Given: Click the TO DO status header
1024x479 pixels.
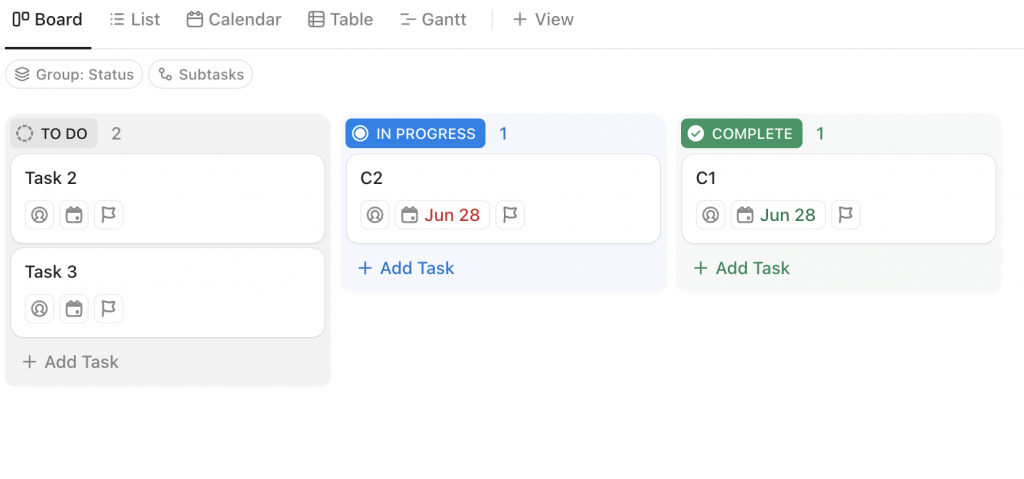Looking at the screenshot, I should [x=54, y=134].
